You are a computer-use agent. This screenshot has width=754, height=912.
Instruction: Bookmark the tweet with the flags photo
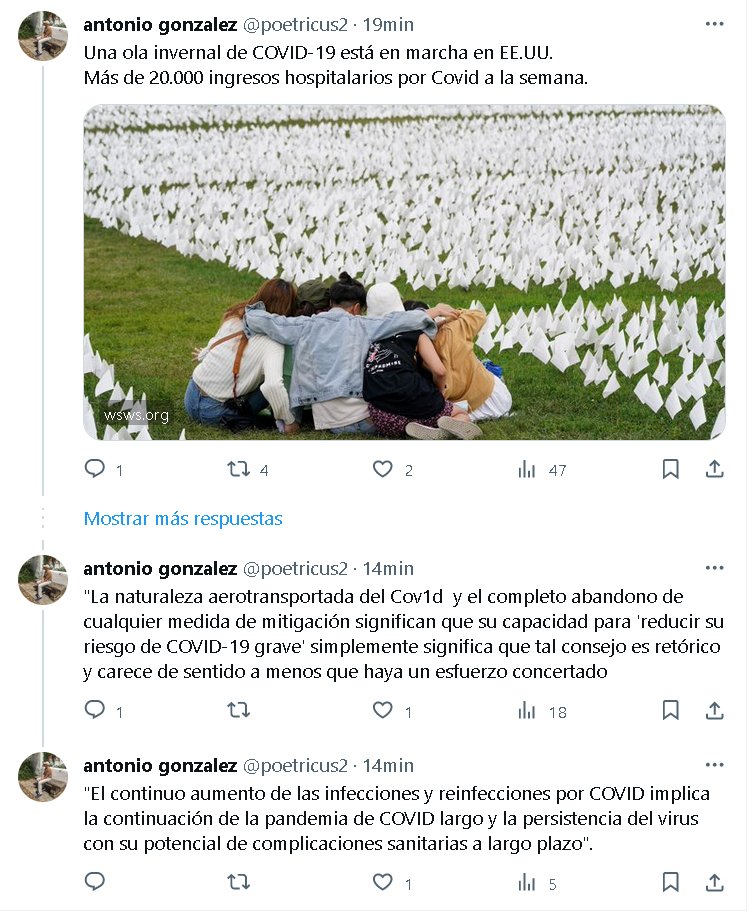tap(671, 469)
